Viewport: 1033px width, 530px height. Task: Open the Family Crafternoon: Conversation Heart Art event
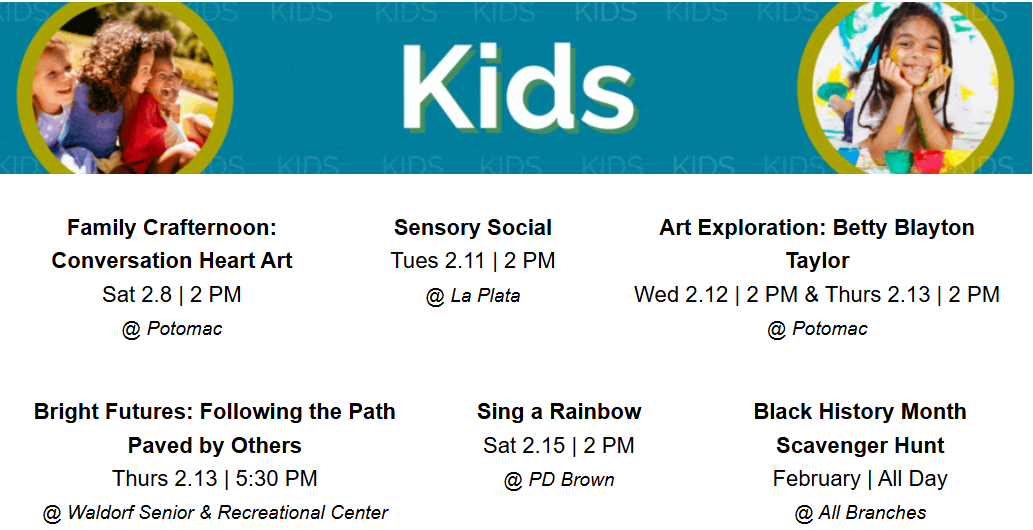click(172, 244)
